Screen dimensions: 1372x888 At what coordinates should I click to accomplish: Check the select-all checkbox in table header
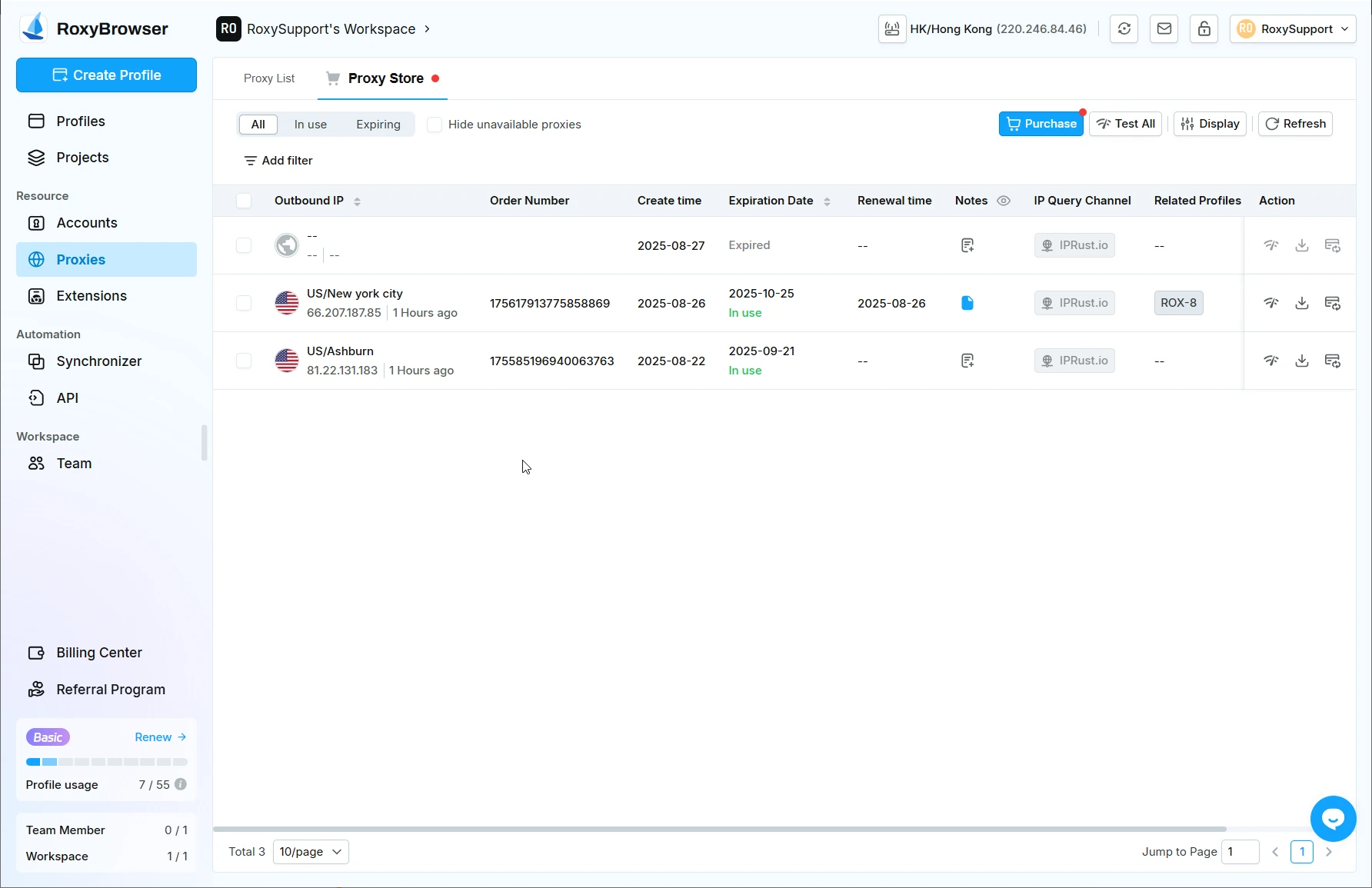[244, 201]
